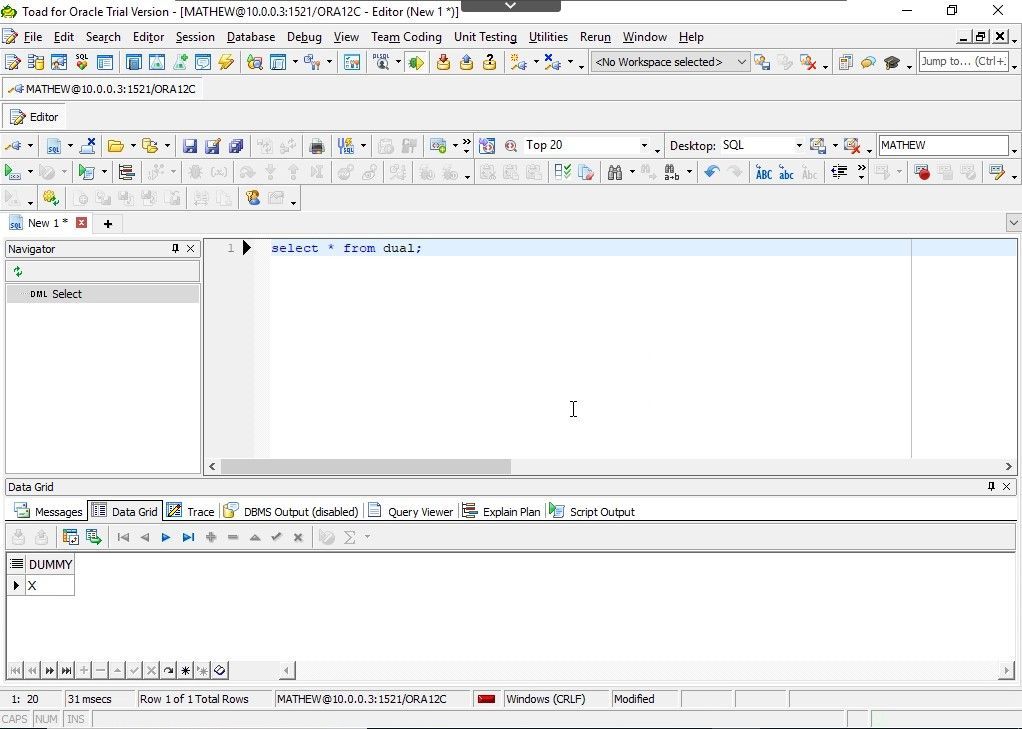Refresh the Navigator with green arrows icon
The height and width of the screenshot is (729, 1022).
[x=18, y=271]
